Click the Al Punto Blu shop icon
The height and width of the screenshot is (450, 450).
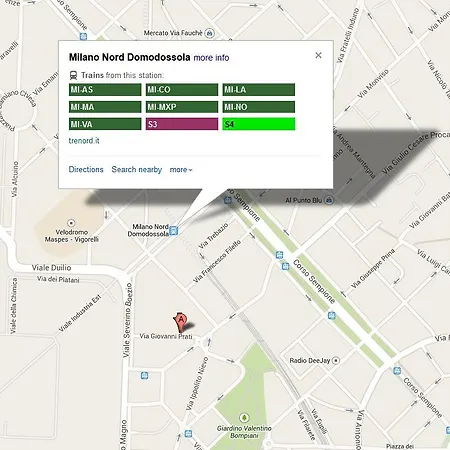point(329,200)
